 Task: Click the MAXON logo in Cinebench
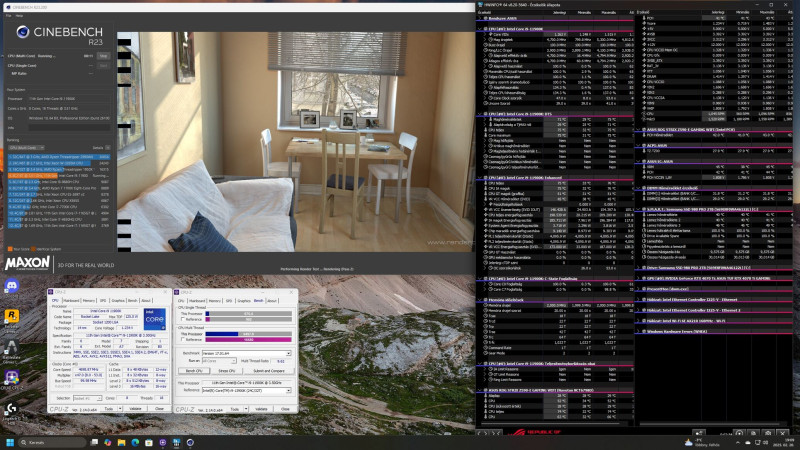(28, 263)
